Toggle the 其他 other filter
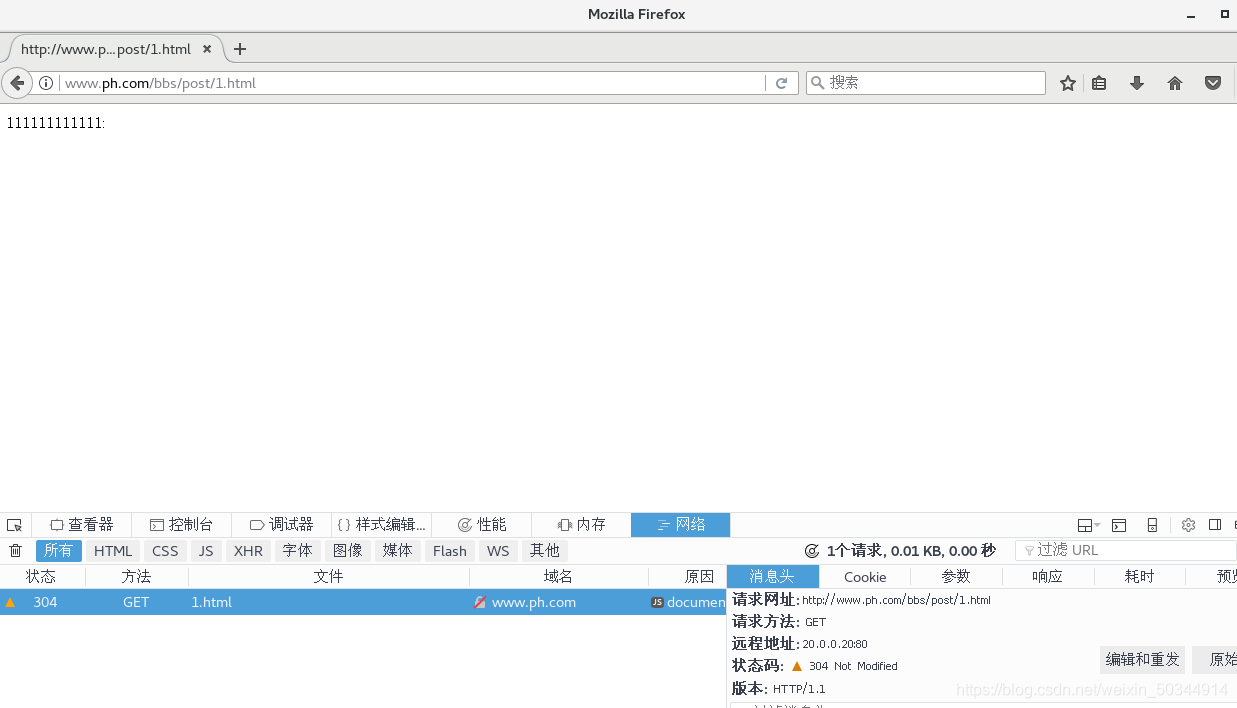Image resolution: width=1237 pixels, height=708 pixels. point(545,551)
